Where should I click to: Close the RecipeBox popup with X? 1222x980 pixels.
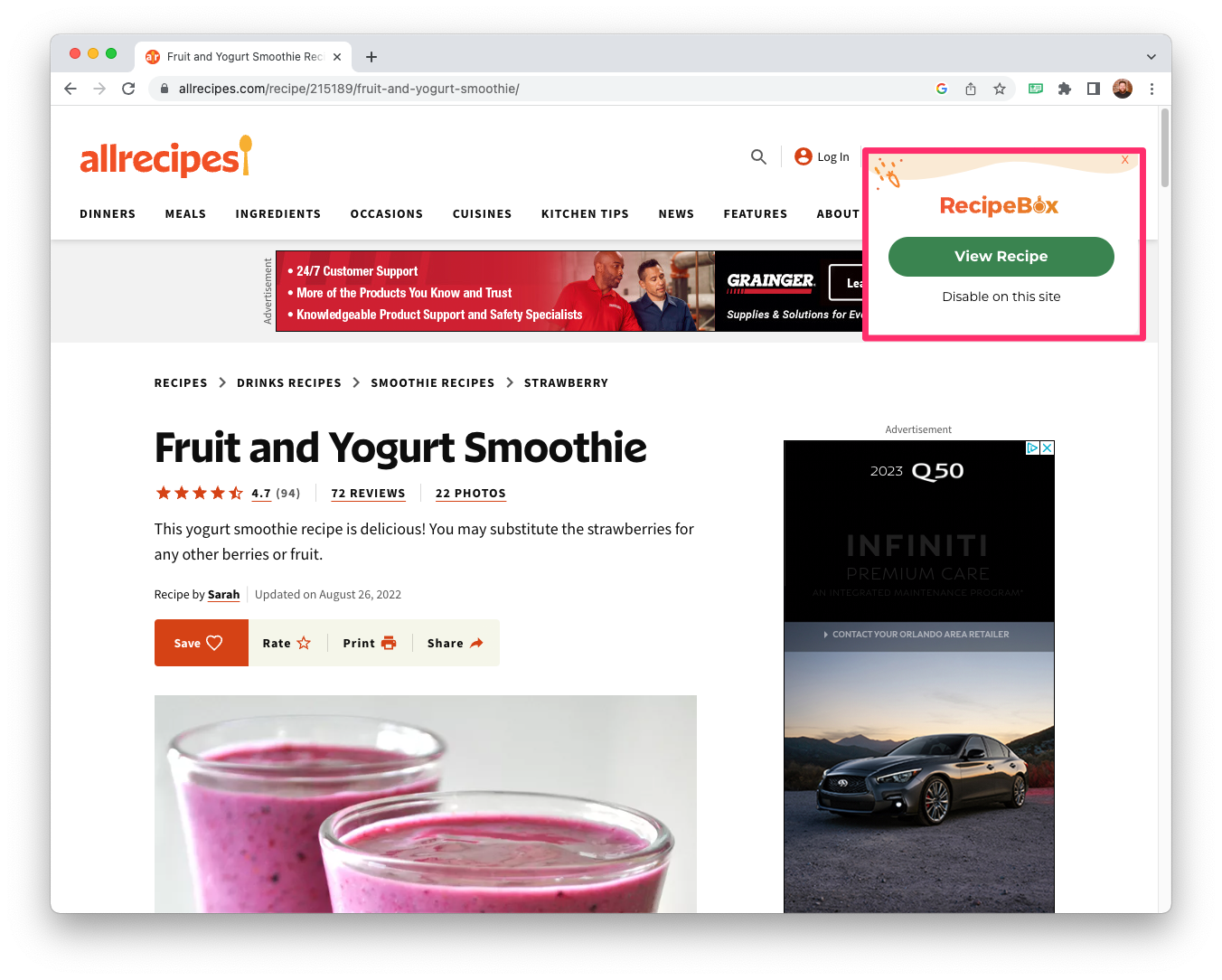tap(1125, 160)
